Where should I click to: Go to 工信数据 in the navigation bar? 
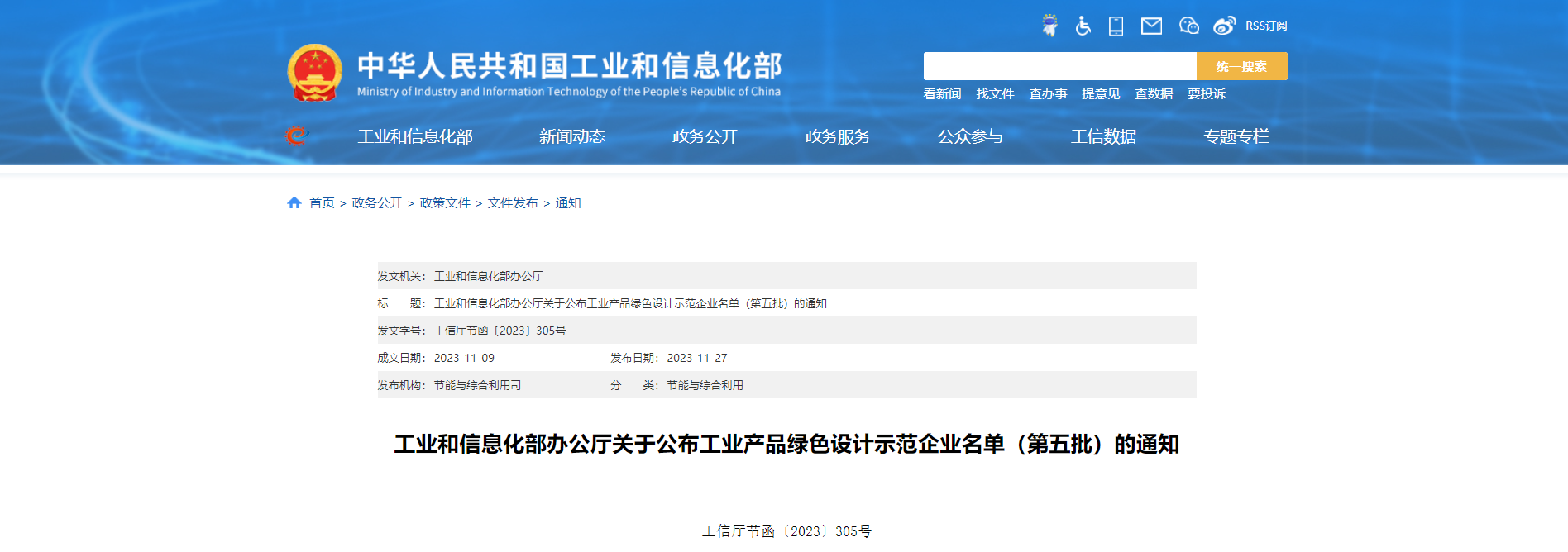(1103, 136)
